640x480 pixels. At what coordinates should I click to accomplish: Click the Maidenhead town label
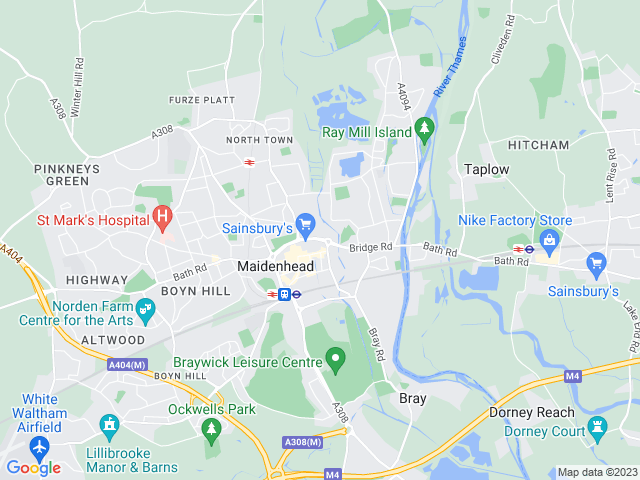[x=276, y=267]
